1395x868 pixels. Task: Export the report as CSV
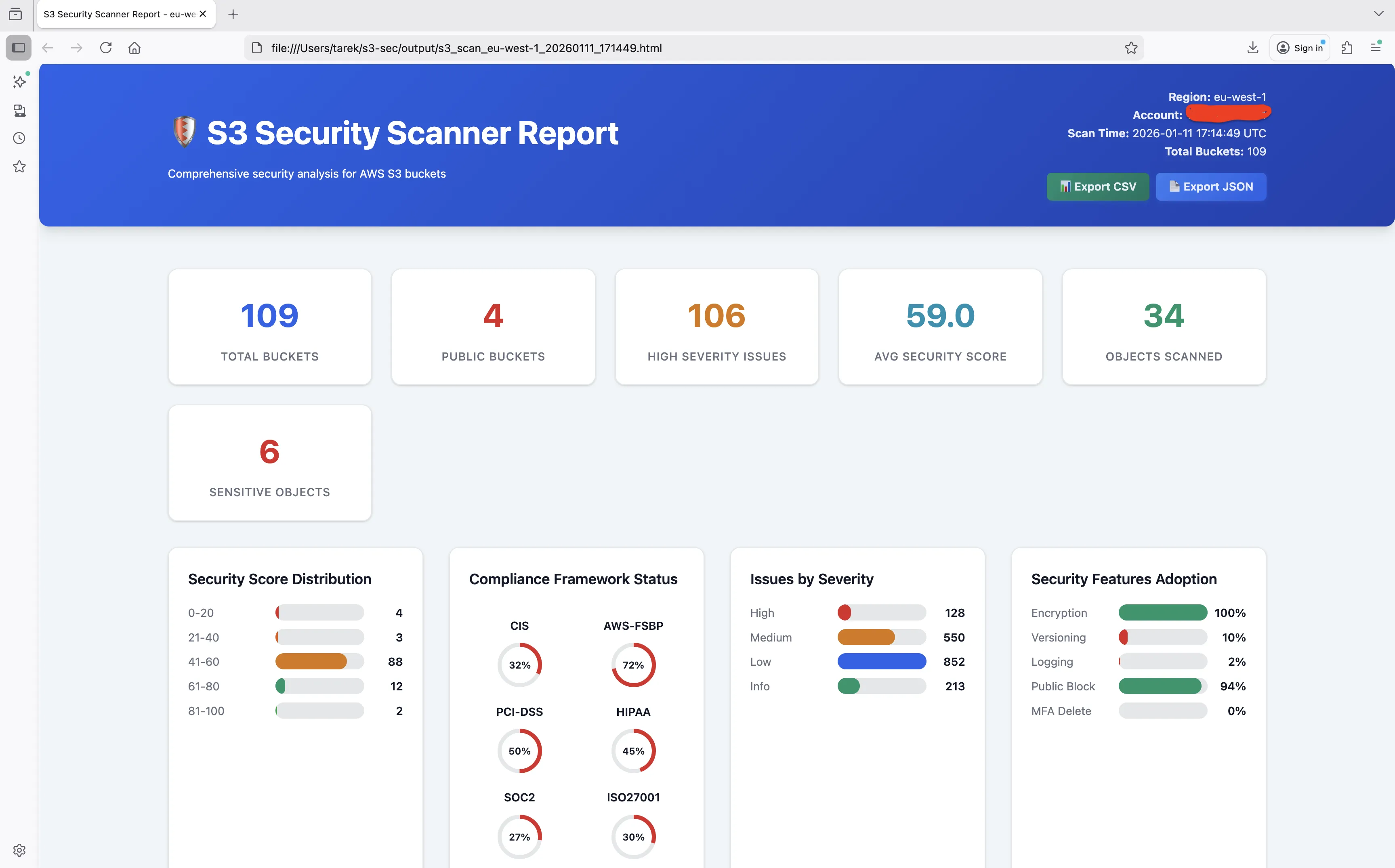point(1097,187)
